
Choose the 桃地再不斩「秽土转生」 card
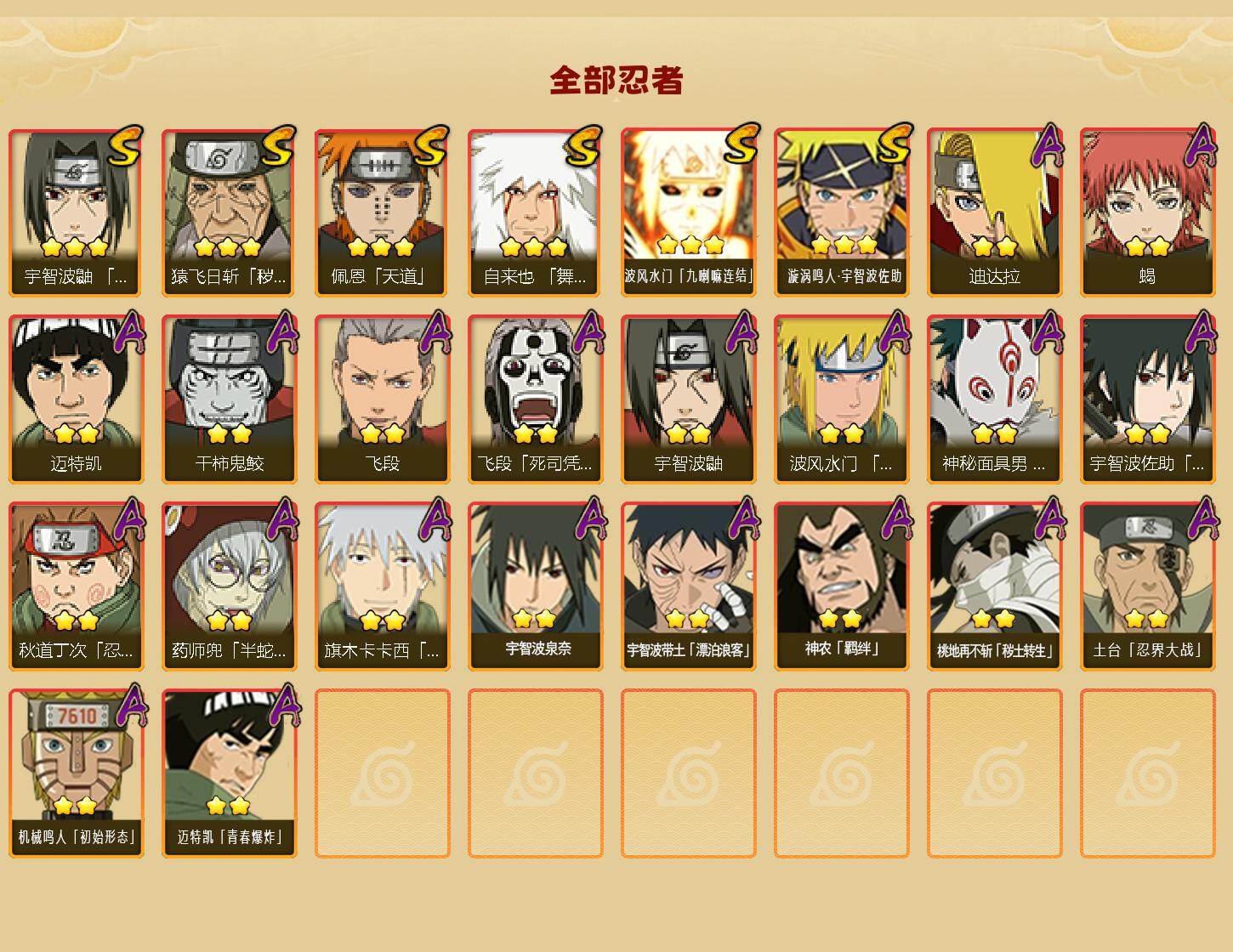(994, 586)
